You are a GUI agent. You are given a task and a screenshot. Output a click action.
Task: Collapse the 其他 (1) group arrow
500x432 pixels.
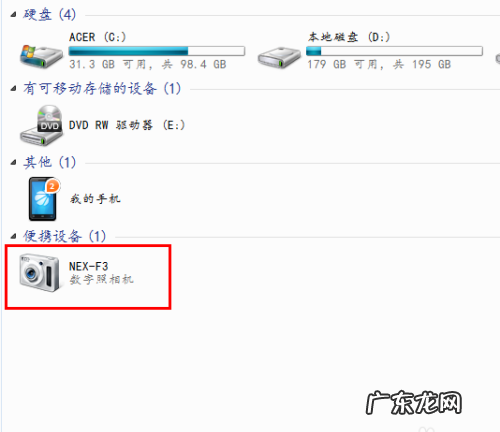tap(13, 163)
